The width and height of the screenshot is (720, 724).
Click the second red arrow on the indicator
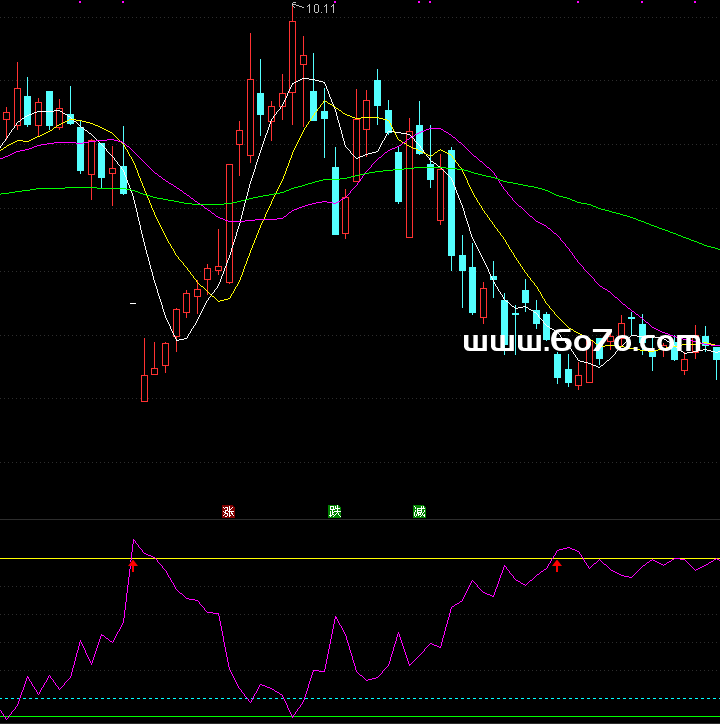coord(558,566)
